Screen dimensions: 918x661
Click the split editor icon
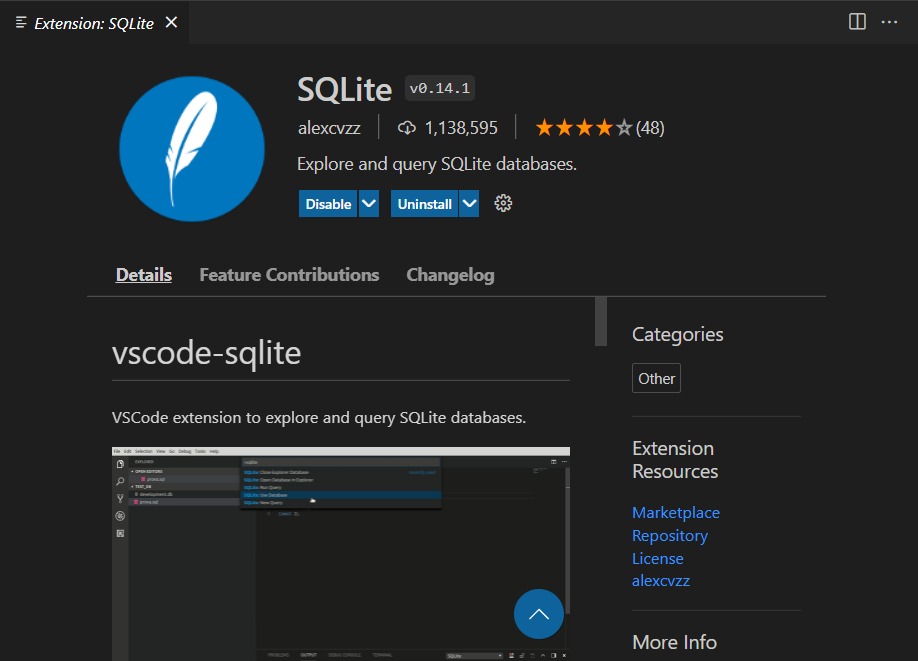856,21
